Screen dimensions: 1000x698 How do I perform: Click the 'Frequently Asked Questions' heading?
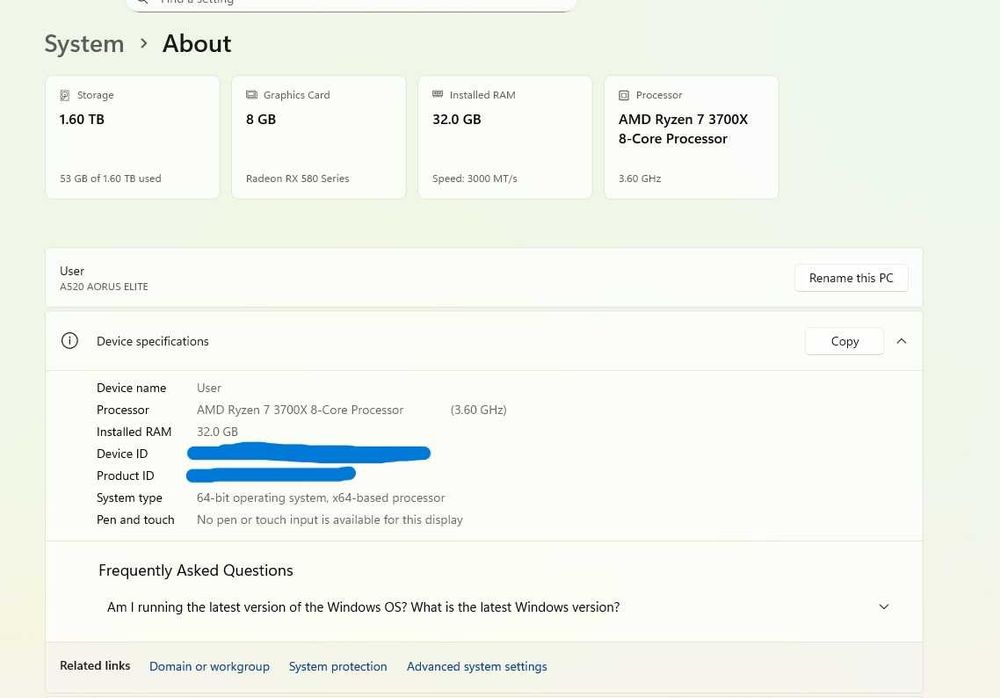pyautogui.click(x=196, y=570)
